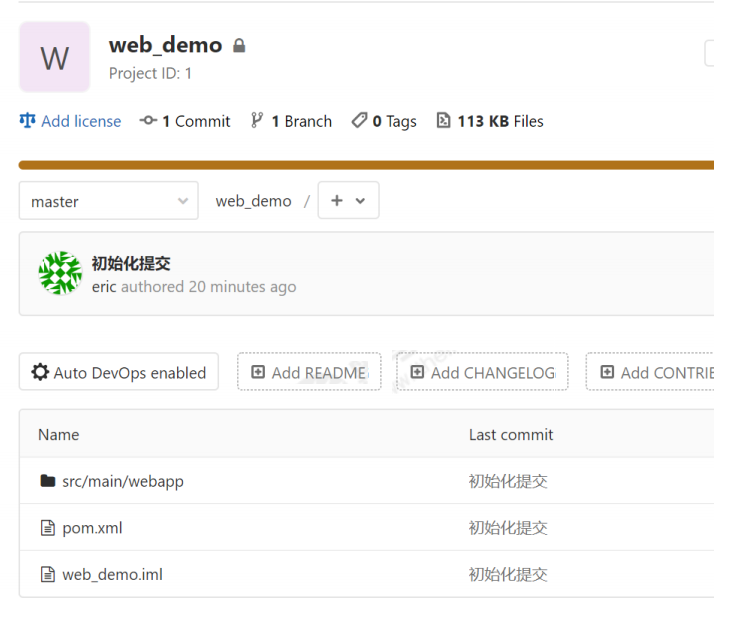
Task: Open the master branch dropdown
Action: (x=109, y=201)
